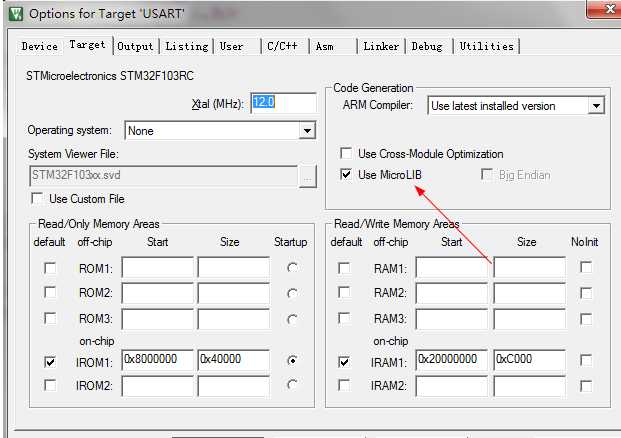Open the Output tab
This screenshot has height=438, width=621.
tap(135, 46)
